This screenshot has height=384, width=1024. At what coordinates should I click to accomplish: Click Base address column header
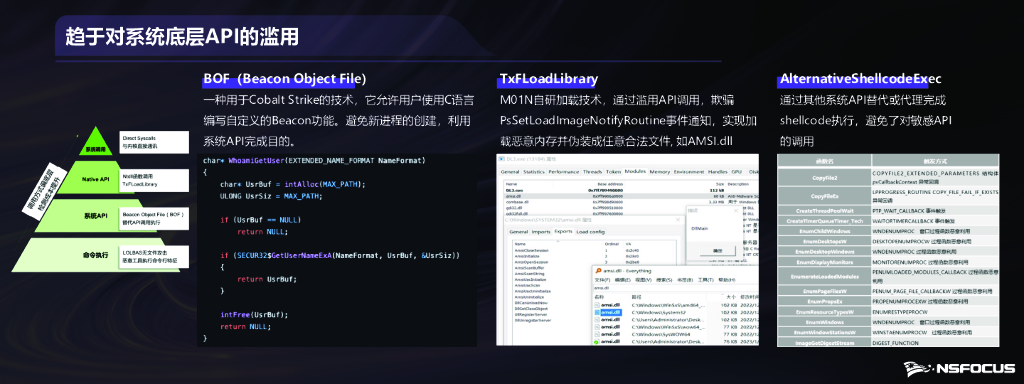tap(610, 184)
